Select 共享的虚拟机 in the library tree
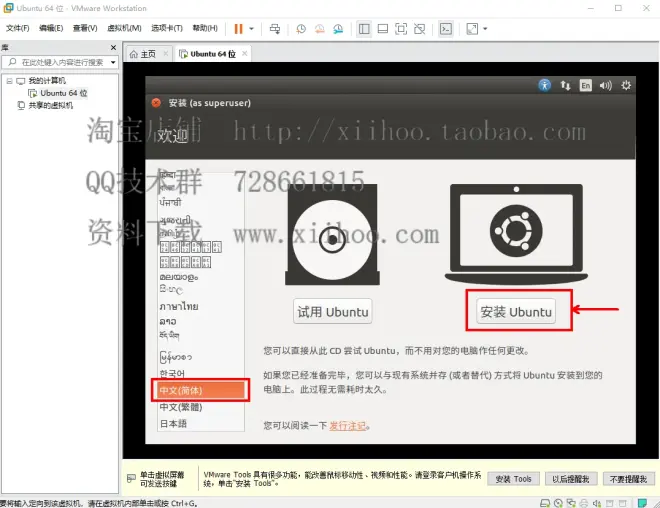Screen dimensions: 660x508 (51, 105)
